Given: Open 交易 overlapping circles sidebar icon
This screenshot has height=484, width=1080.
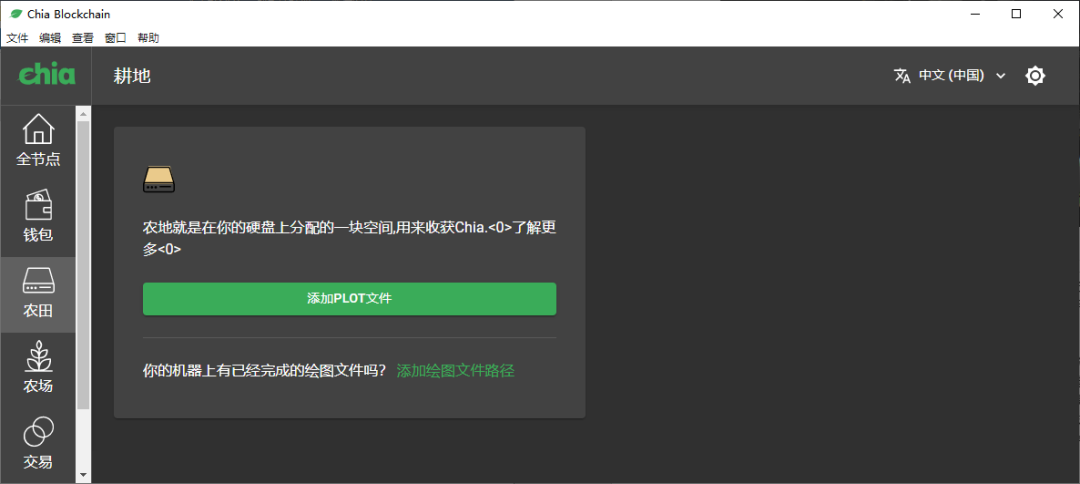Looking at the screenshot, I should [x=38, y=432].
